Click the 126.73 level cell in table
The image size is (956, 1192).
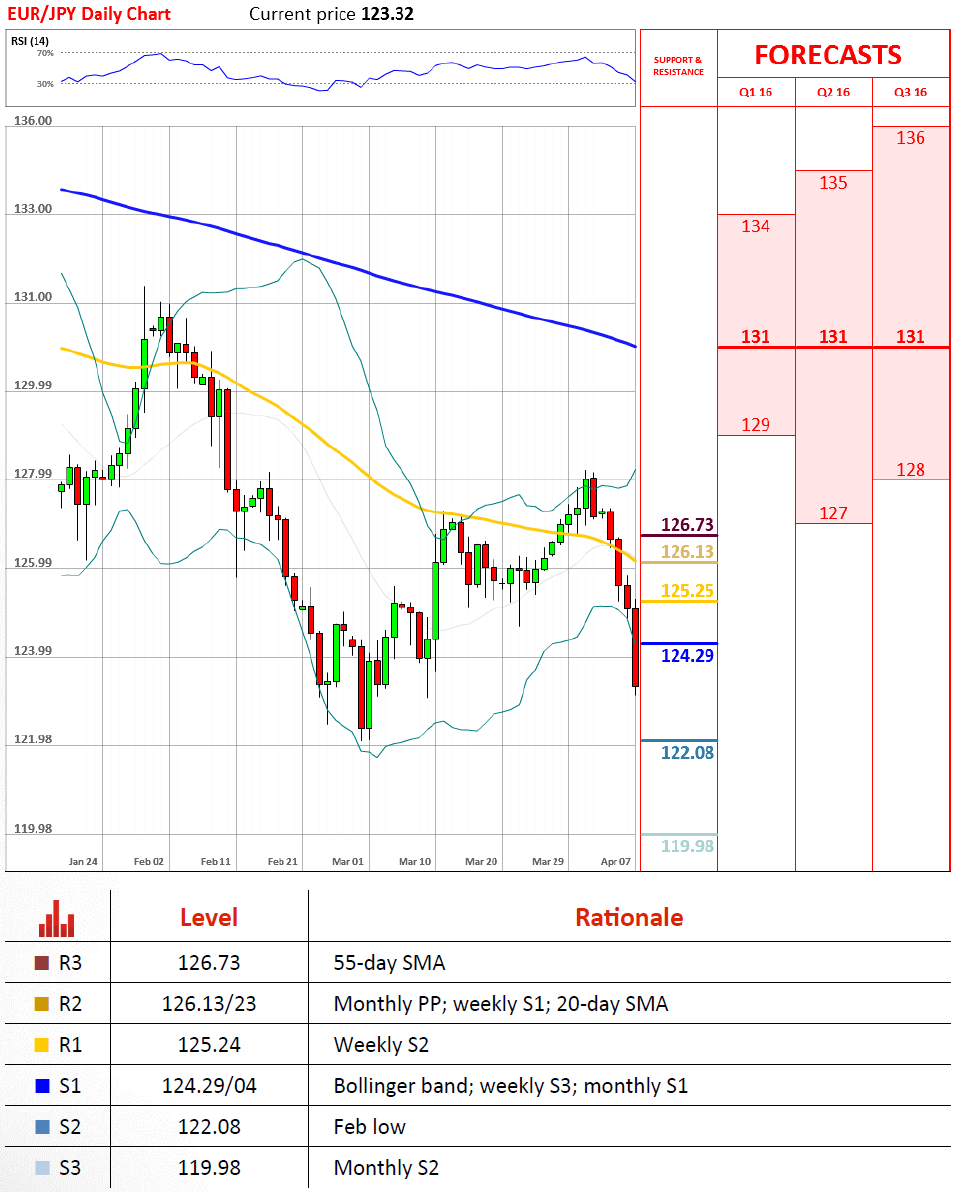pos(209,963)
